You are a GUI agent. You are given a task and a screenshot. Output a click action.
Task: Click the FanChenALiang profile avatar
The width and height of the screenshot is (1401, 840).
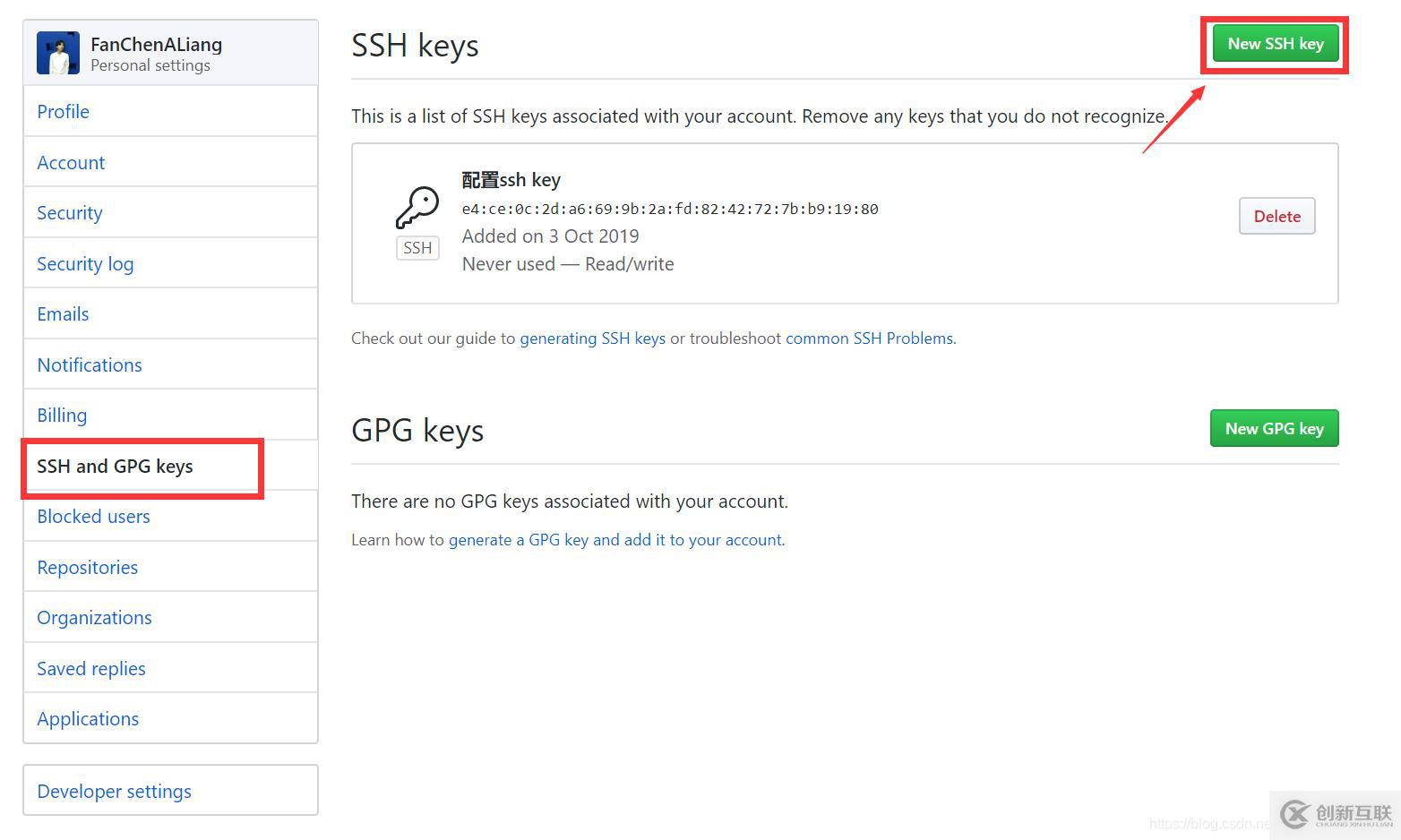[58, 54]
